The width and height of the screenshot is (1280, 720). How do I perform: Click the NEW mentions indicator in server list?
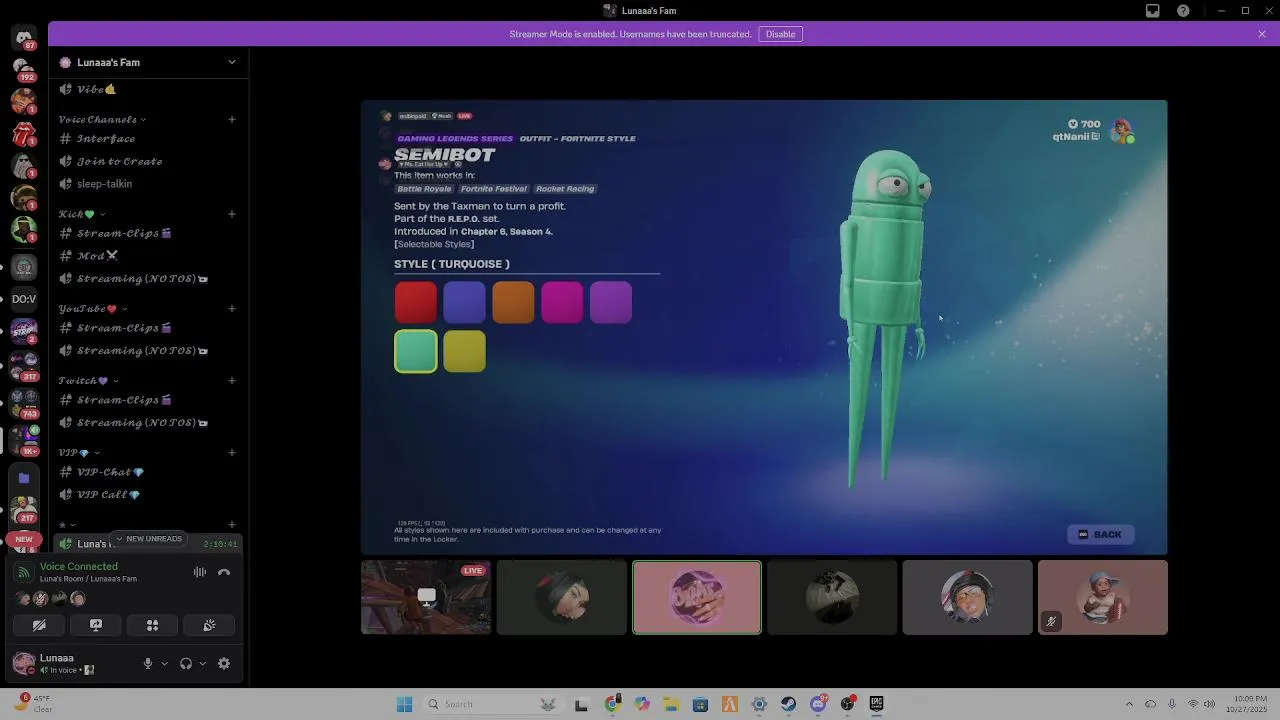(24, 539)
